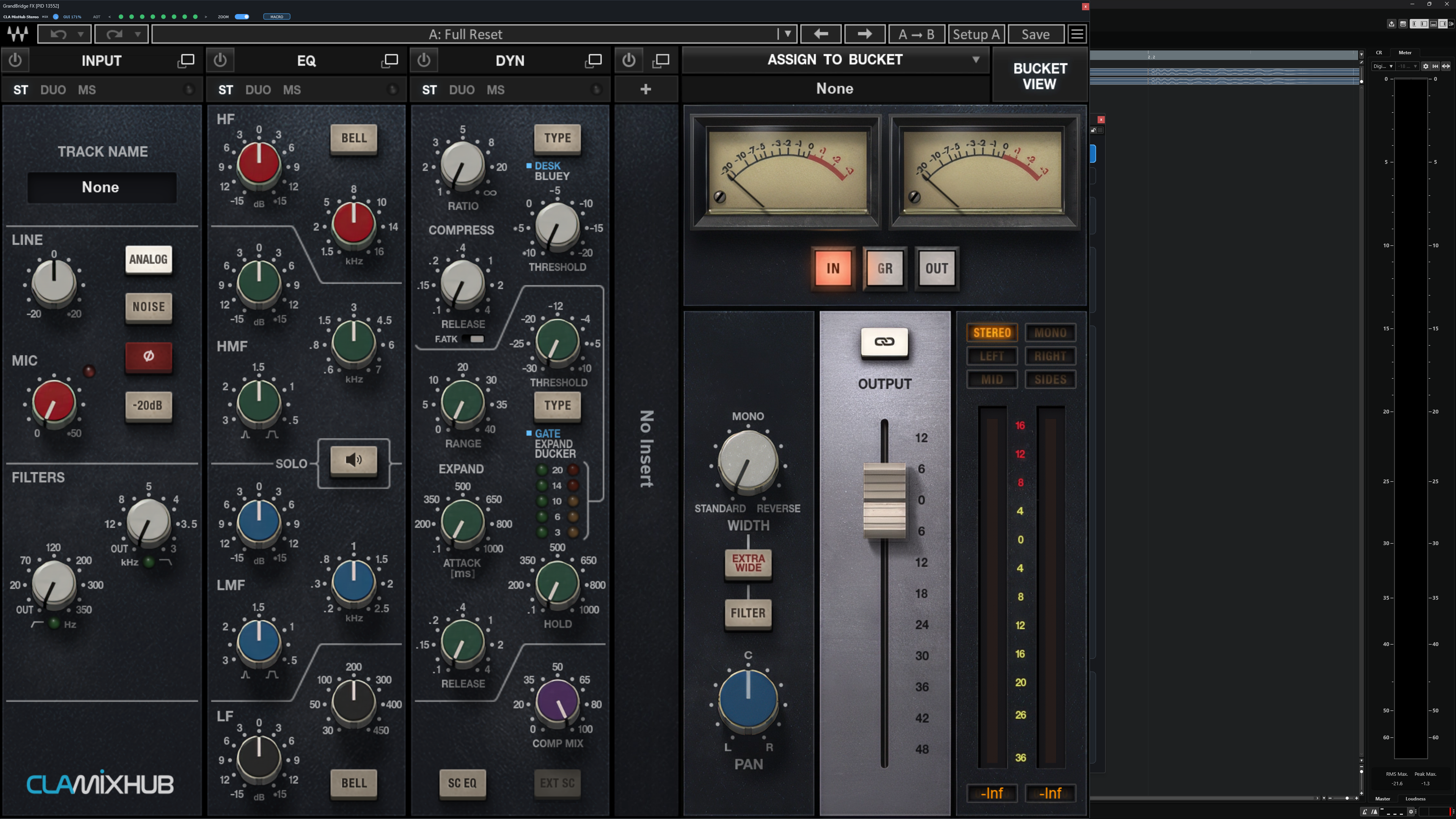The width and height of the screenshot is (1456, 819).
Task: Click LMF wide Q bell icon
Action: 272,674
